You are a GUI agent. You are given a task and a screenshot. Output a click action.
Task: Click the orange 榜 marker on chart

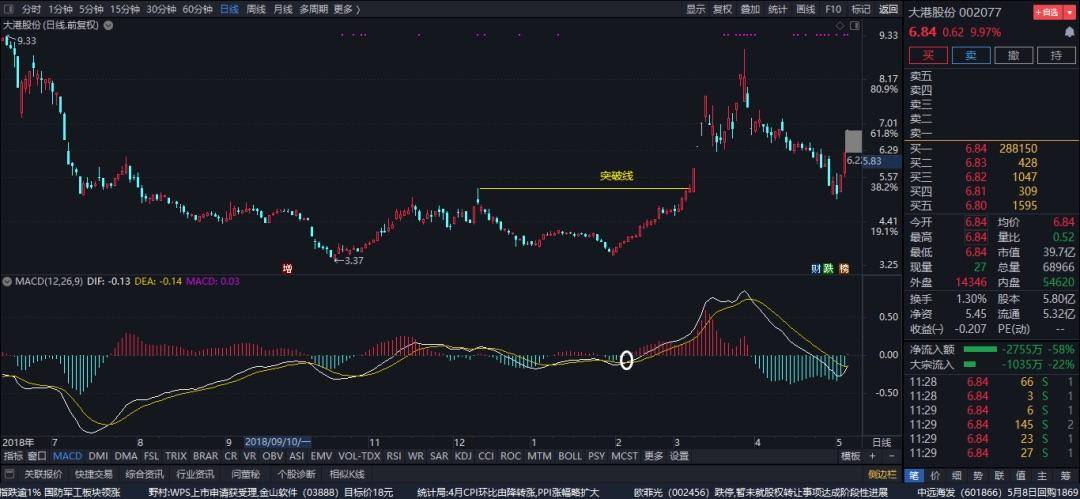(x=844, y=268)
